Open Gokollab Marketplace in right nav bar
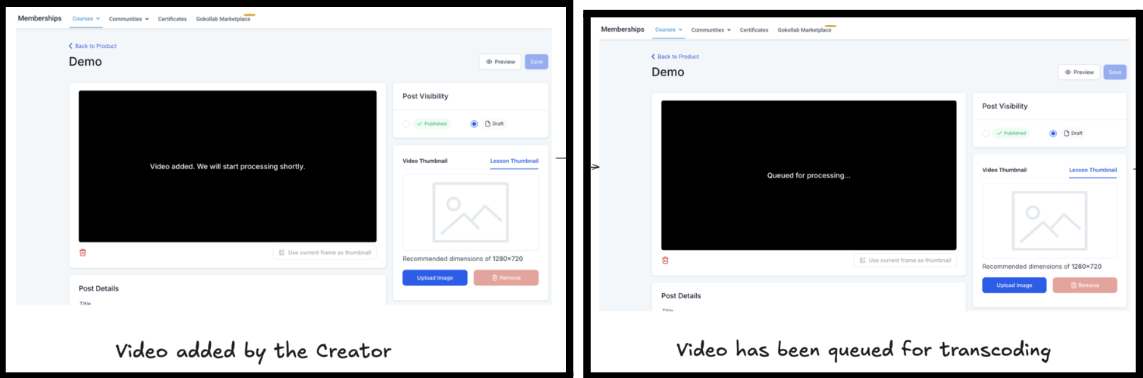 805,30
